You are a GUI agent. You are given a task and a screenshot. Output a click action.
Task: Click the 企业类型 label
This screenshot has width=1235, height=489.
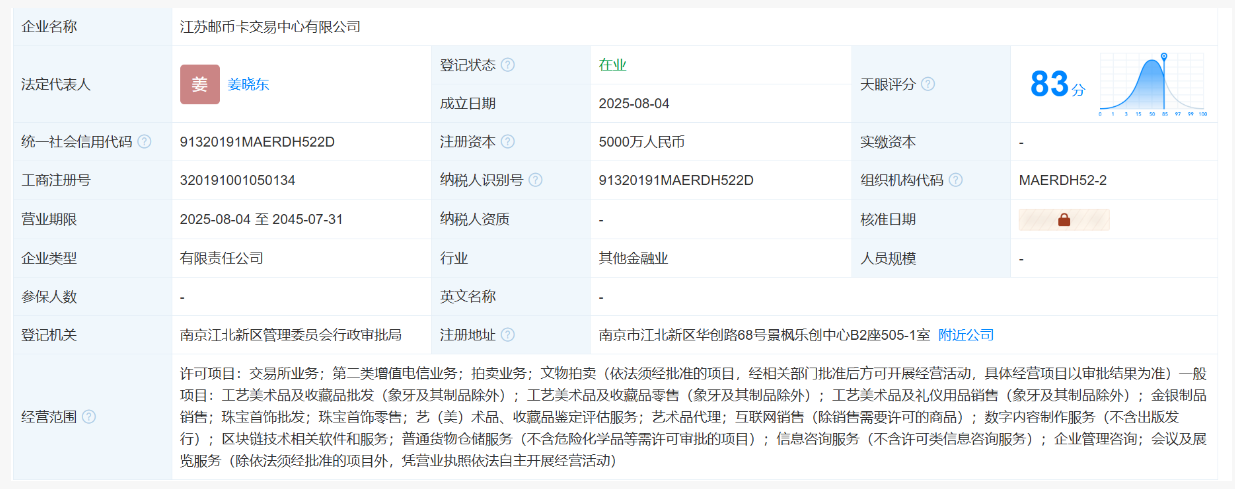pyautogui.click(x=50, y=258)
